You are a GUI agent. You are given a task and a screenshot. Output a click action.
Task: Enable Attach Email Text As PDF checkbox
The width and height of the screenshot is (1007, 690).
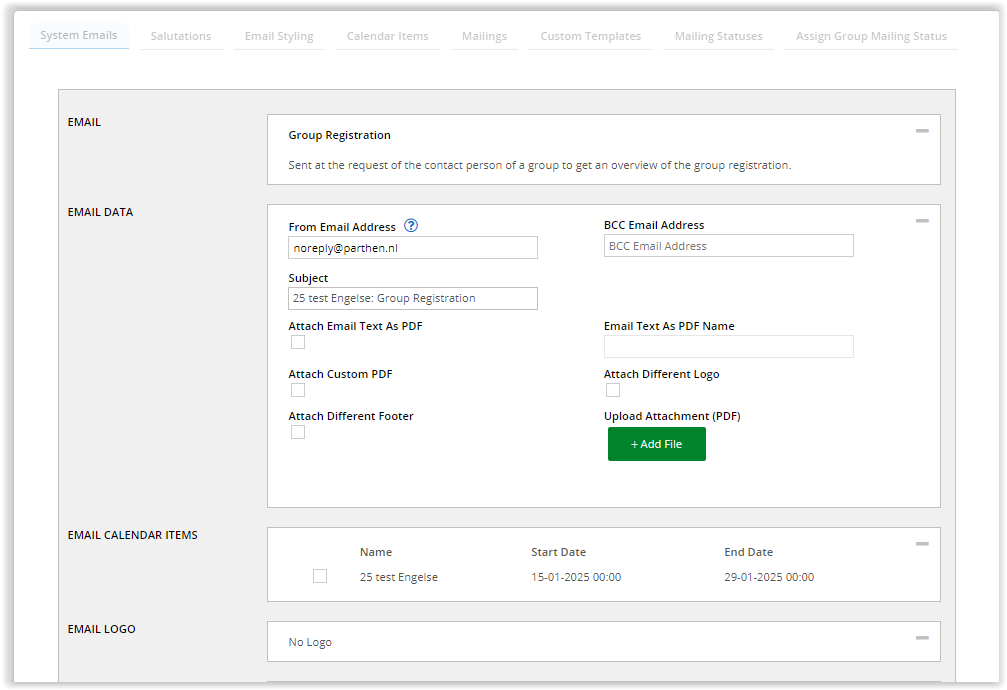(x=298, y=342)
